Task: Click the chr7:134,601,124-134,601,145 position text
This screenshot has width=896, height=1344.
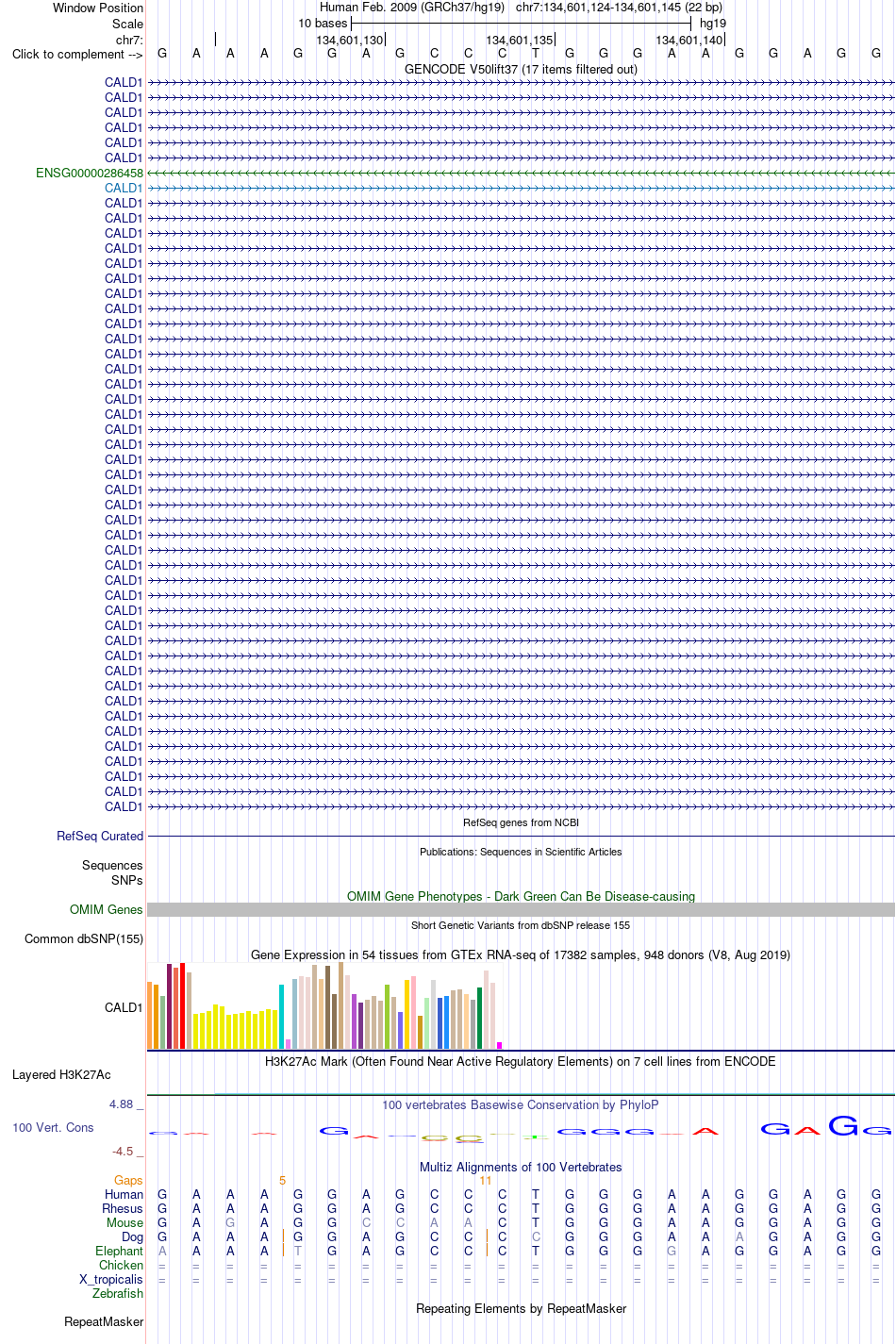Action: [x=619, y=8]
